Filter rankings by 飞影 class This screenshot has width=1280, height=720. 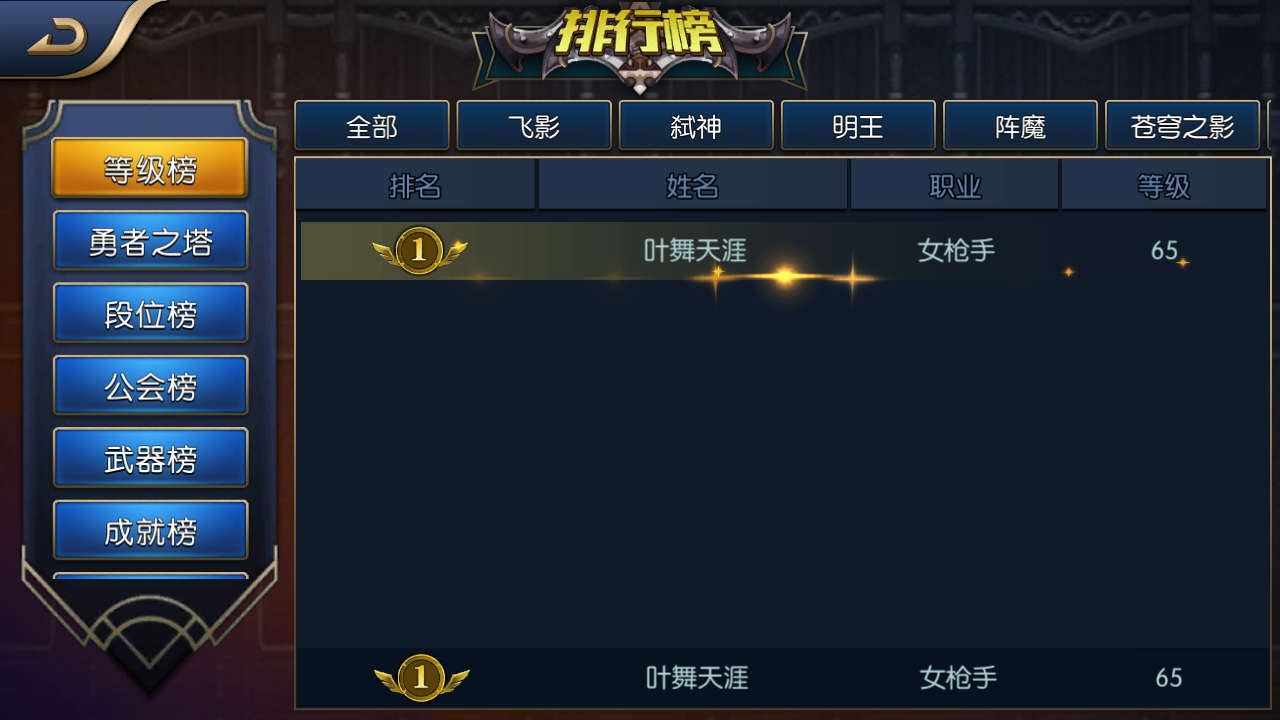[534, 126]
